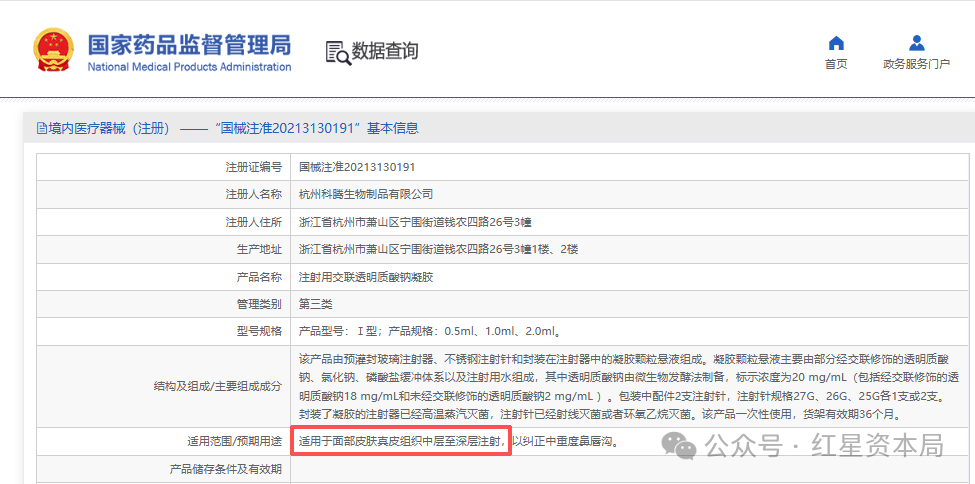Click the WeChat watermark icon
The width and height of the screenshot is (975, 484).
pyautogui.click(x=685, y=444)
